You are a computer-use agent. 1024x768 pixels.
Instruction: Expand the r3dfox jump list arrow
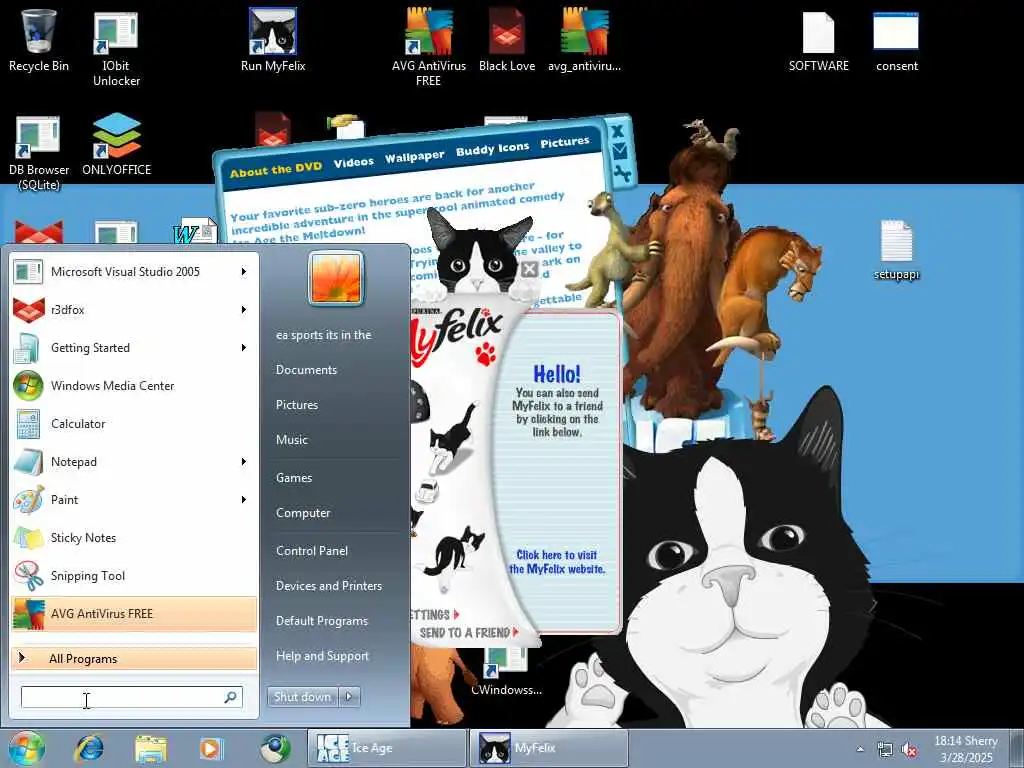tap(244, 310)
